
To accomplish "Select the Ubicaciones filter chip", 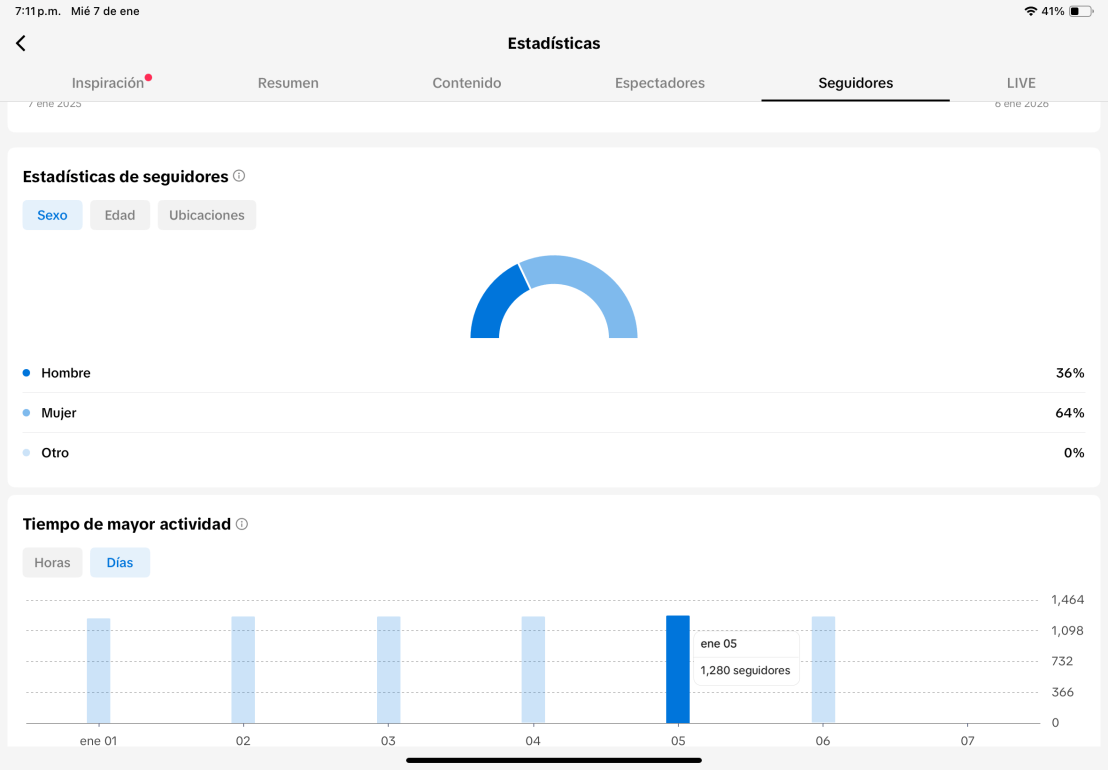I will click(x=206, y=215).
